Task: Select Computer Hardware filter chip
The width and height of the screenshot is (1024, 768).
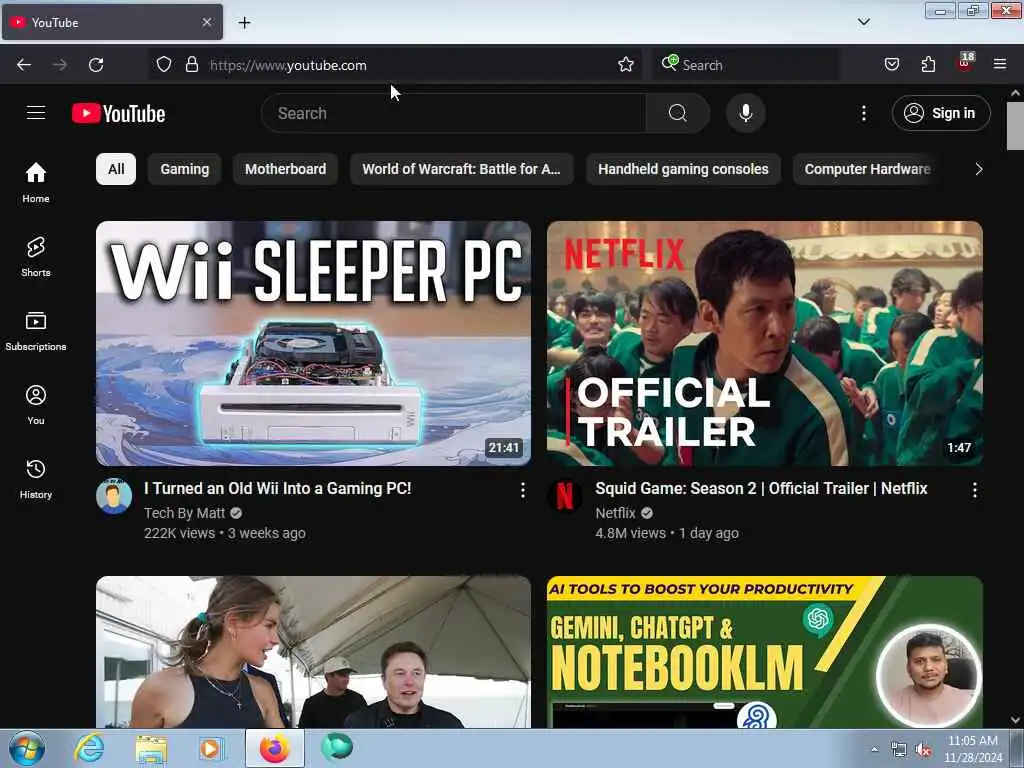Action: (x=867, y=169)
